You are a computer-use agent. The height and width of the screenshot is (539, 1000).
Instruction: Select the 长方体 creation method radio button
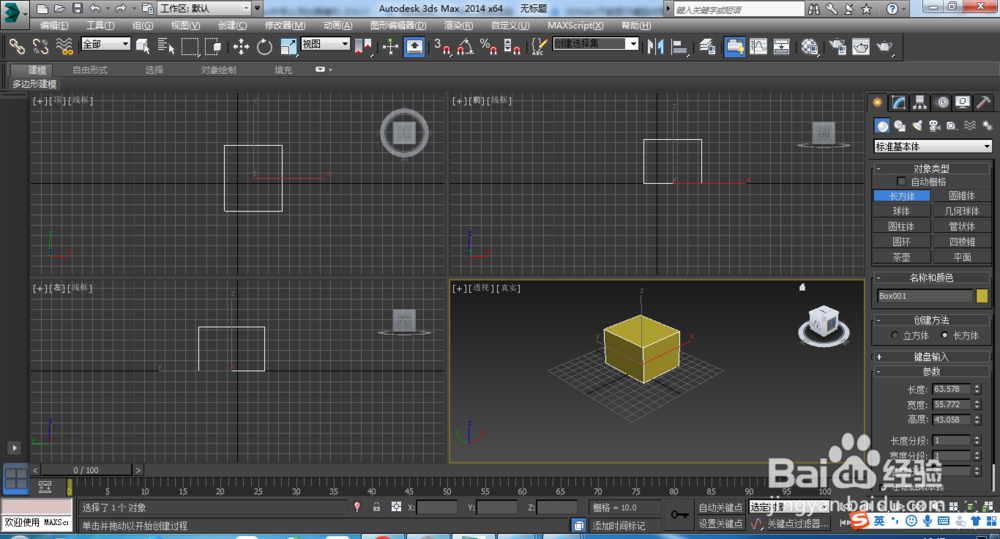click(x=945, y=335)
